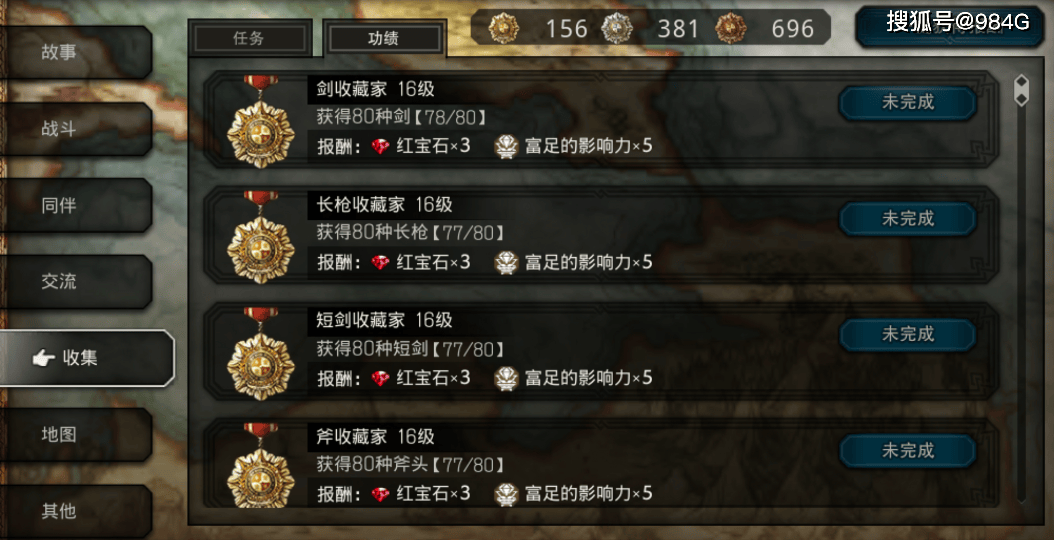Click the scrollbar handle at top right
Viewport: 1054px width, 540px height.
pos(1021,91)
